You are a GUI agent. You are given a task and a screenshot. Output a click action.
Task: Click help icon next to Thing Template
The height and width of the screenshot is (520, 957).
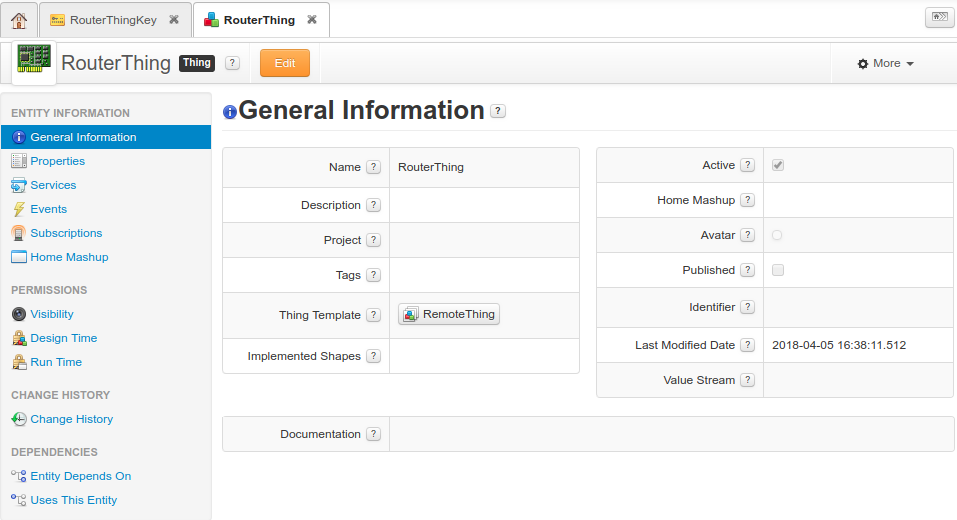pos(373,315)
